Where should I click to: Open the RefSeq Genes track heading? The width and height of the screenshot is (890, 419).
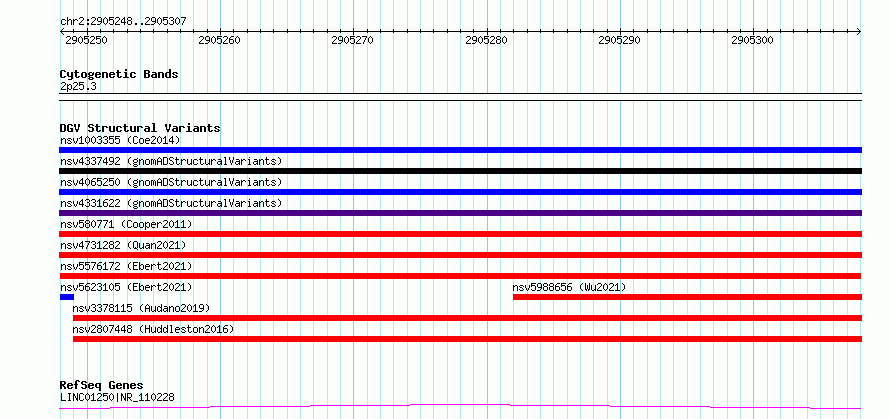(x=102, y=386)
